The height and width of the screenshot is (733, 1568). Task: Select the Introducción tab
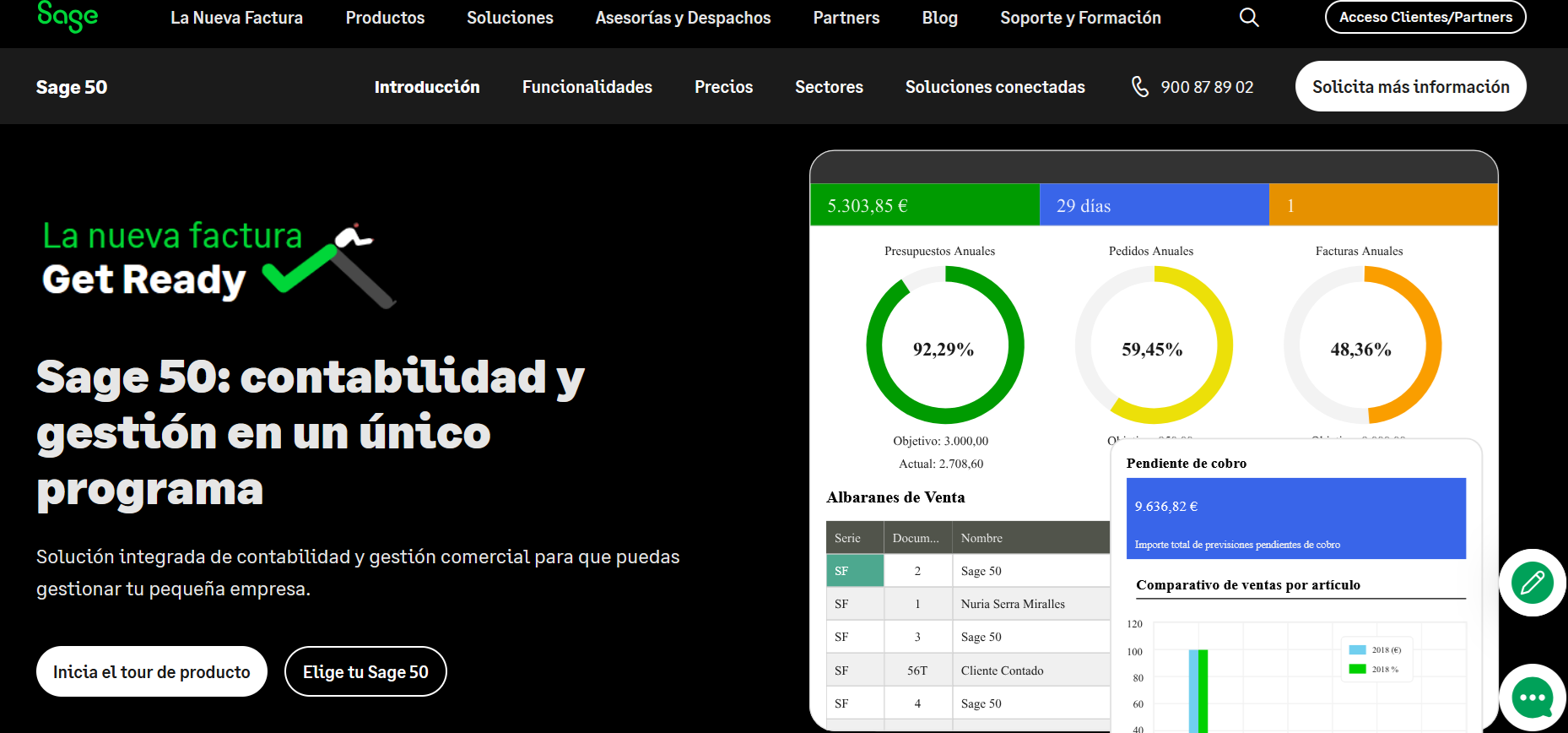(x=427, y=87)
